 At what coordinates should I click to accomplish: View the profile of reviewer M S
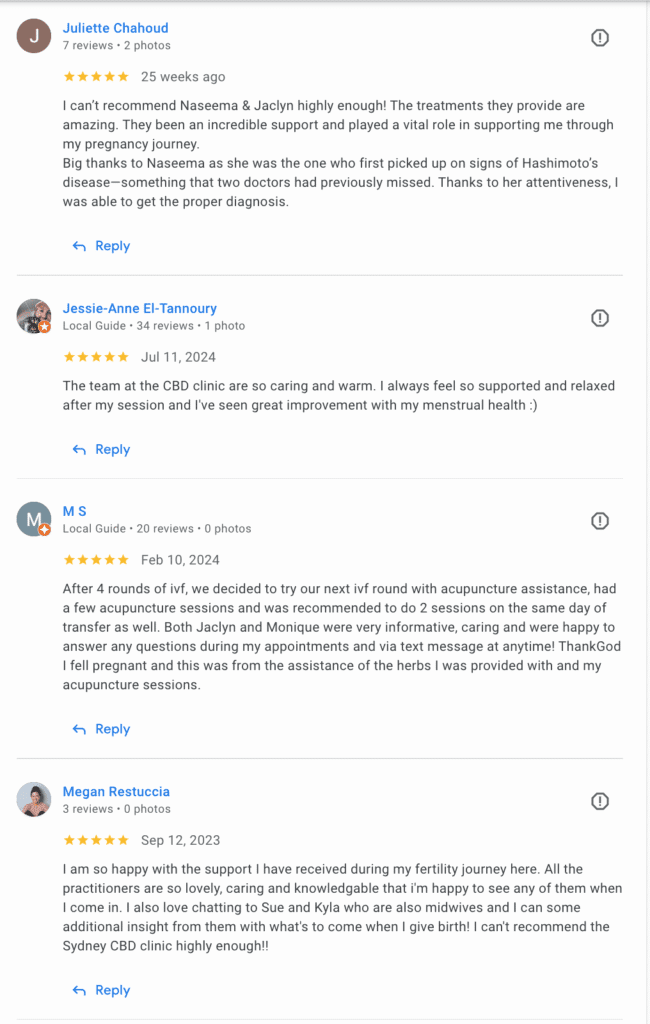click(74, 511)
